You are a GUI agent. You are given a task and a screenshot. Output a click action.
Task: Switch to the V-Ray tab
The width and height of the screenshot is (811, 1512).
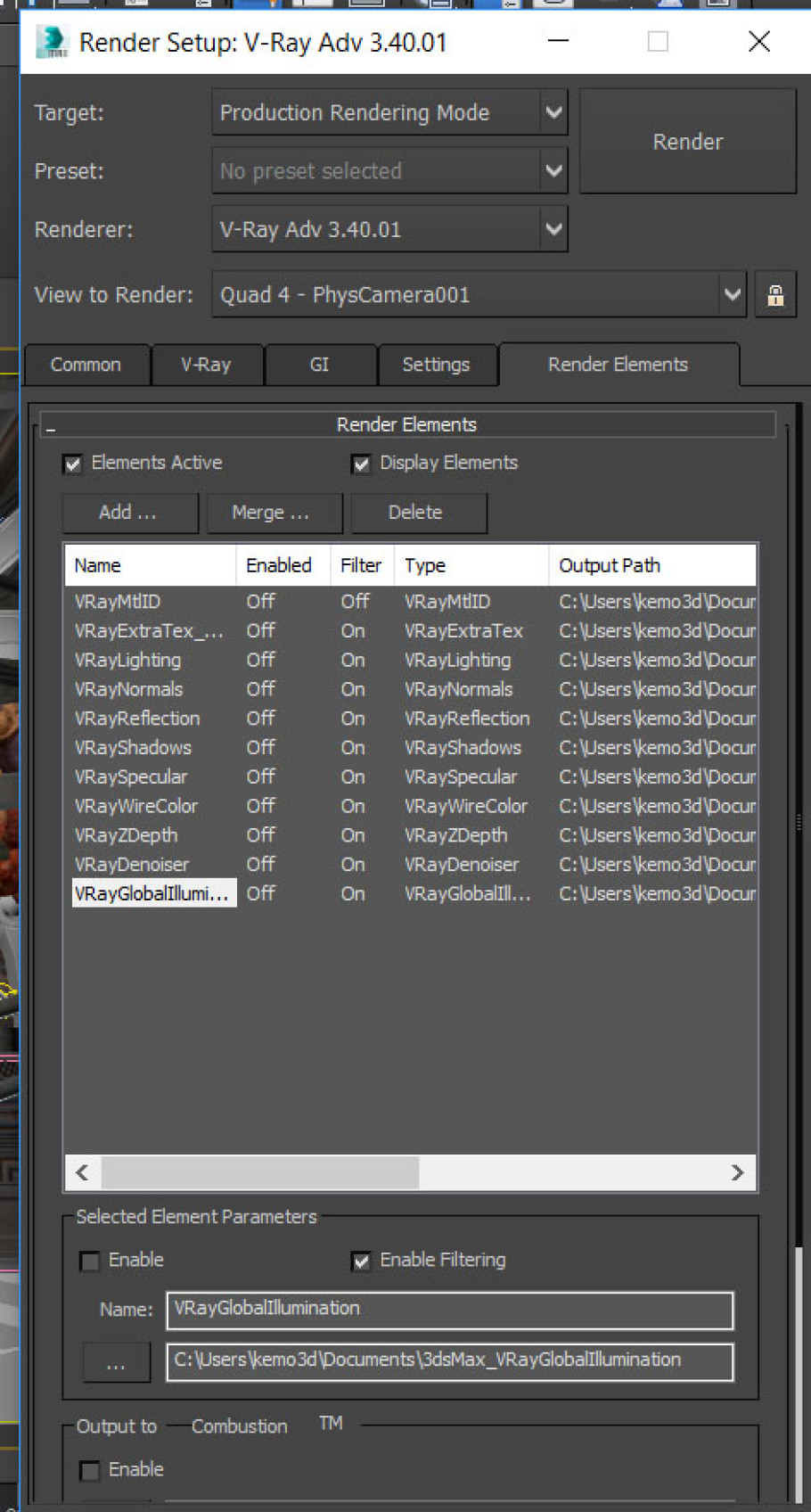[207, 365]
